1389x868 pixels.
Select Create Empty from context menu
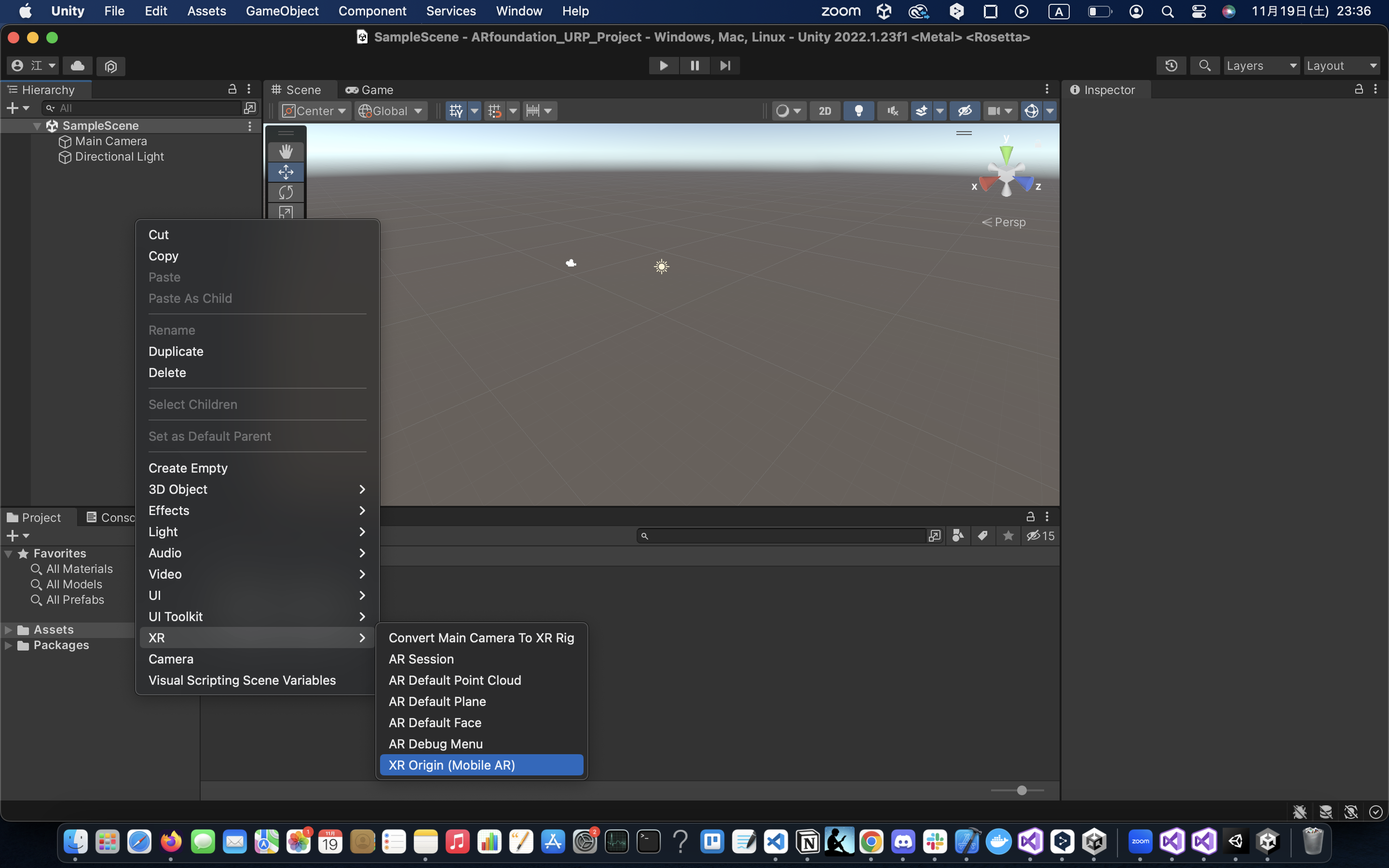(x=188, y=468)
